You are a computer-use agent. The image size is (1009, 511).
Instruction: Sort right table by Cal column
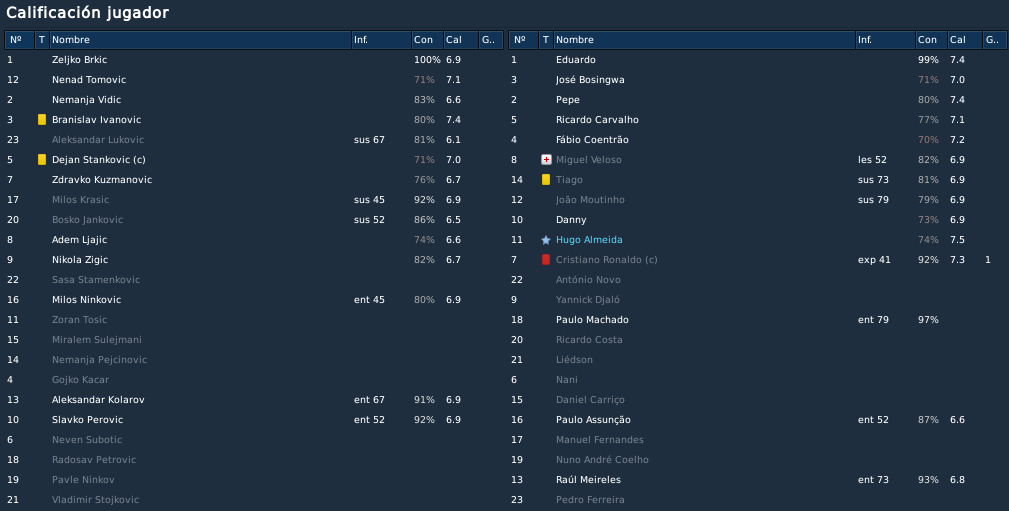click(x=964, y=40)
